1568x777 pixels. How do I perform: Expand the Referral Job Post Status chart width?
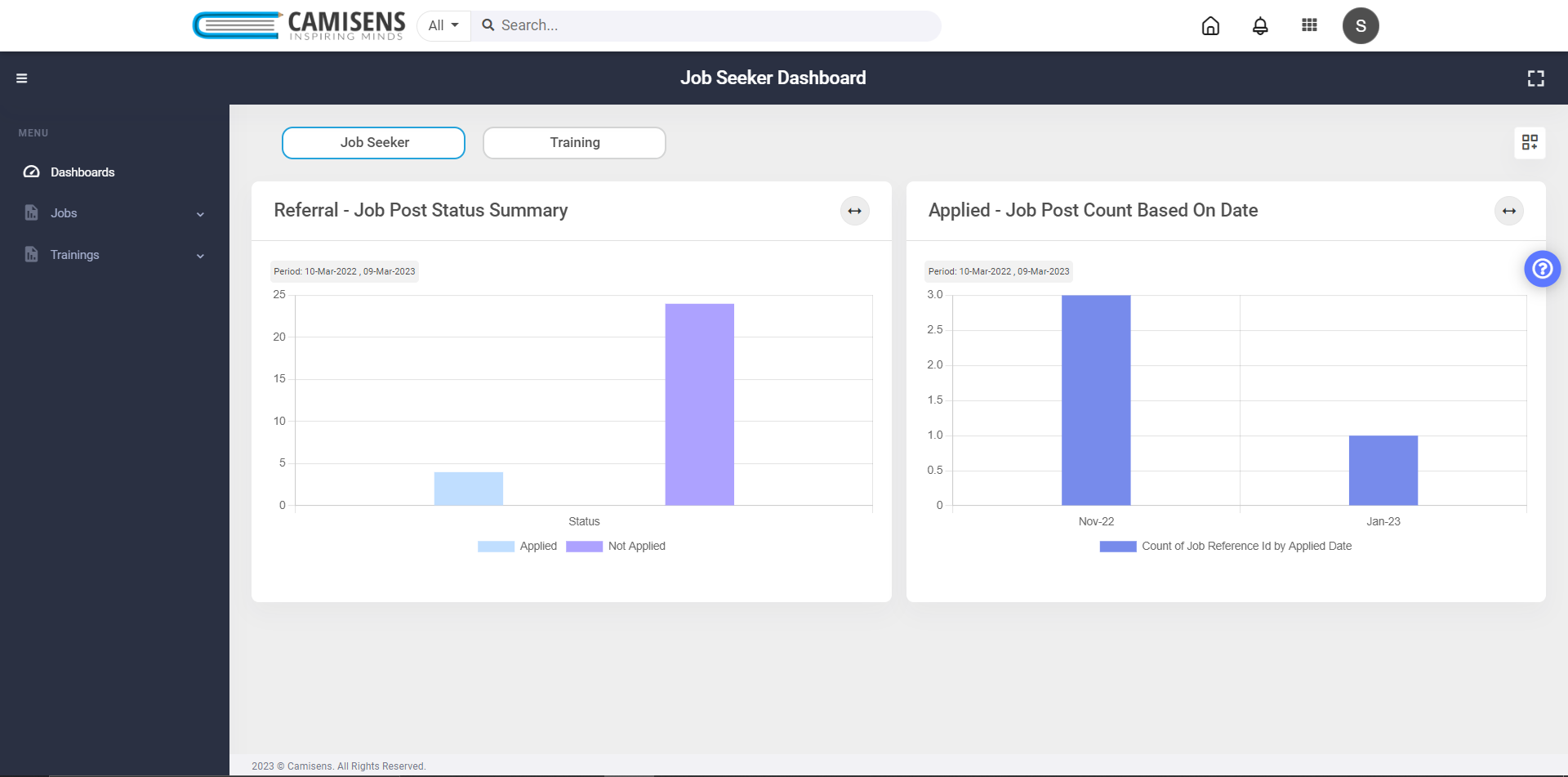(x=854, y=211)
